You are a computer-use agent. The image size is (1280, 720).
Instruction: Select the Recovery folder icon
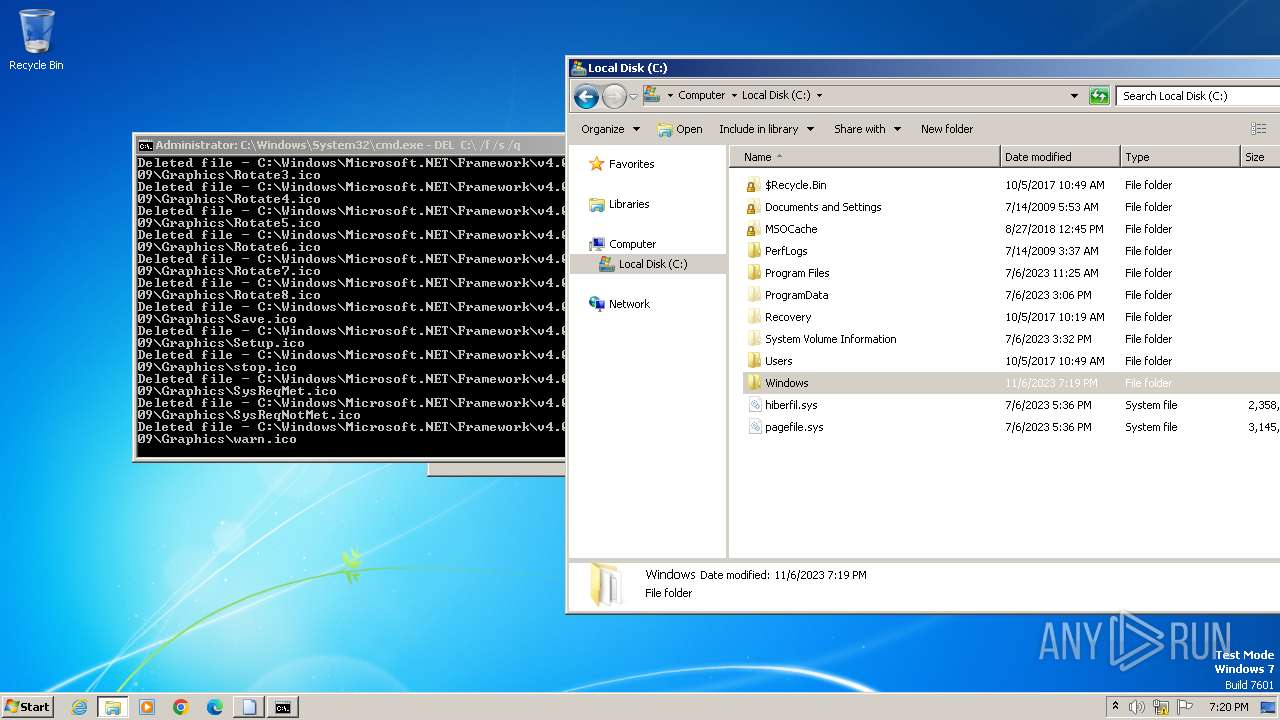(754, 317)
